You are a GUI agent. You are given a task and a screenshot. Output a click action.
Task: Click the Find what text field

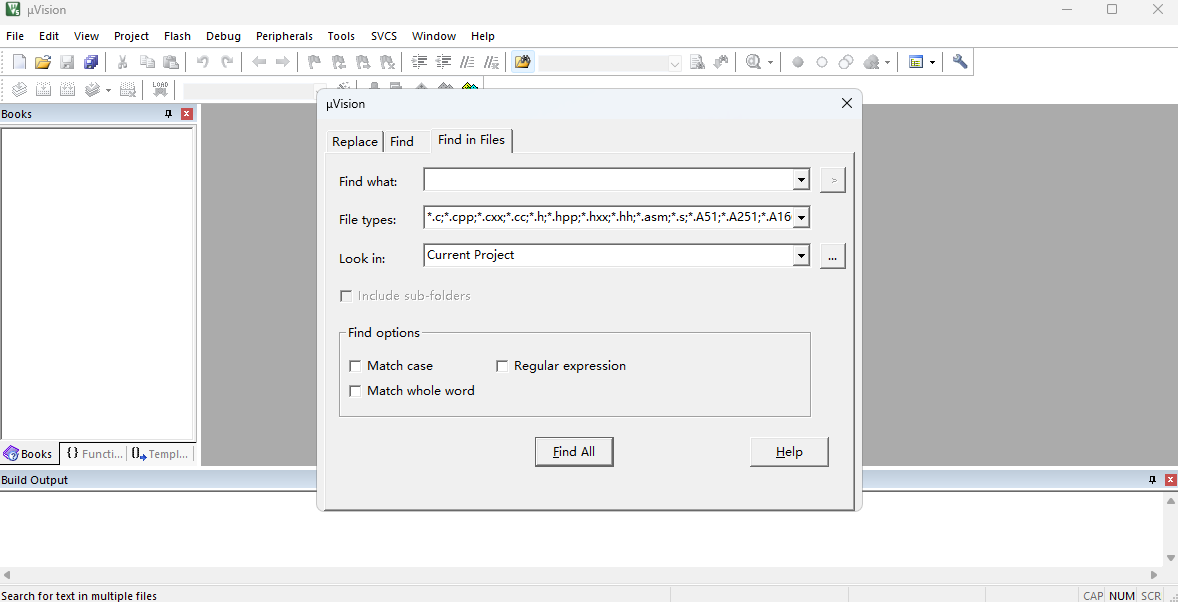tap(607, 180)
